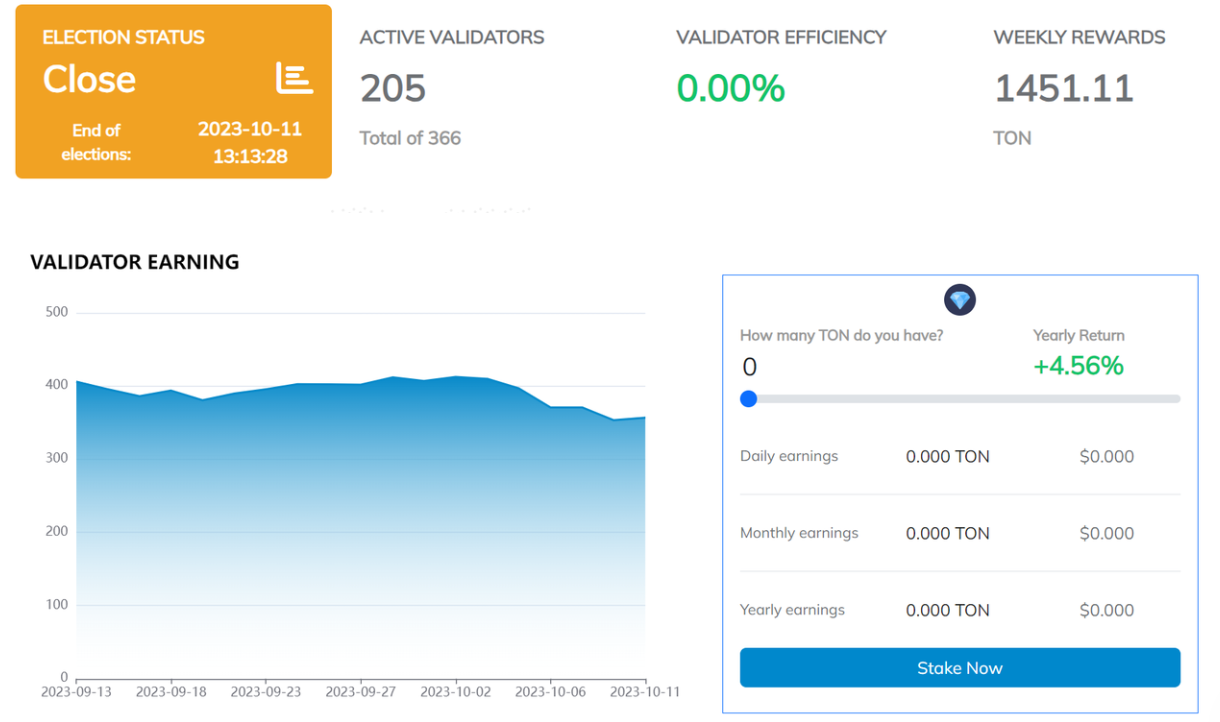Click the blue staking slider handle

coord(748,399)
